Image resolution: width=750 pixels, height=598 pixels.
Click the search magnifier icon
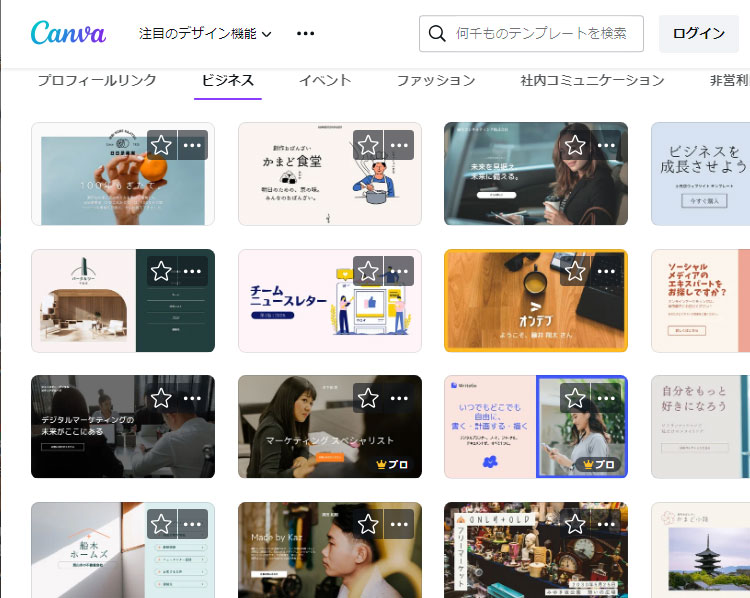437,33
